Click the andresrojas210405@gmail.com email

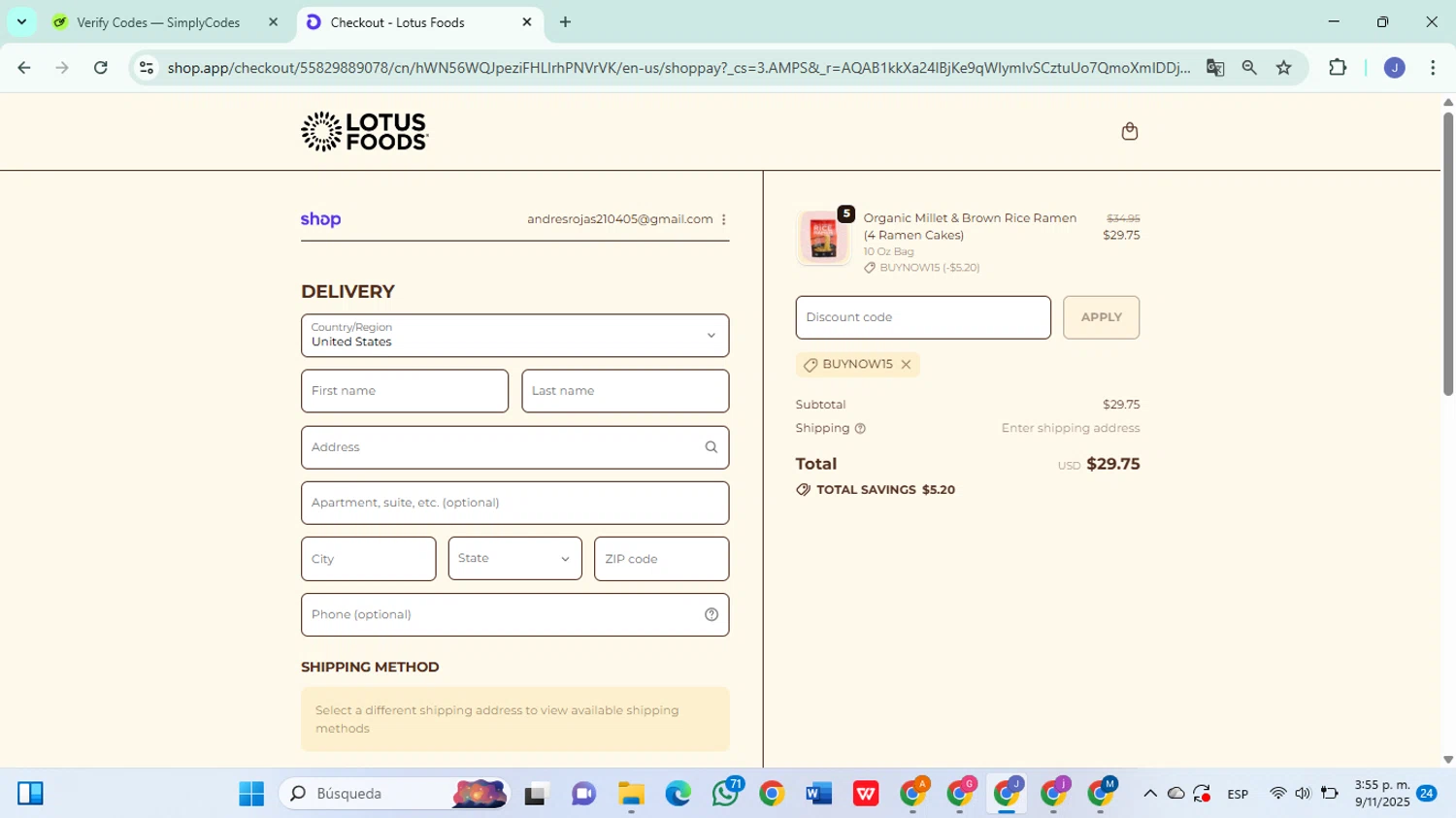point(619,219)
